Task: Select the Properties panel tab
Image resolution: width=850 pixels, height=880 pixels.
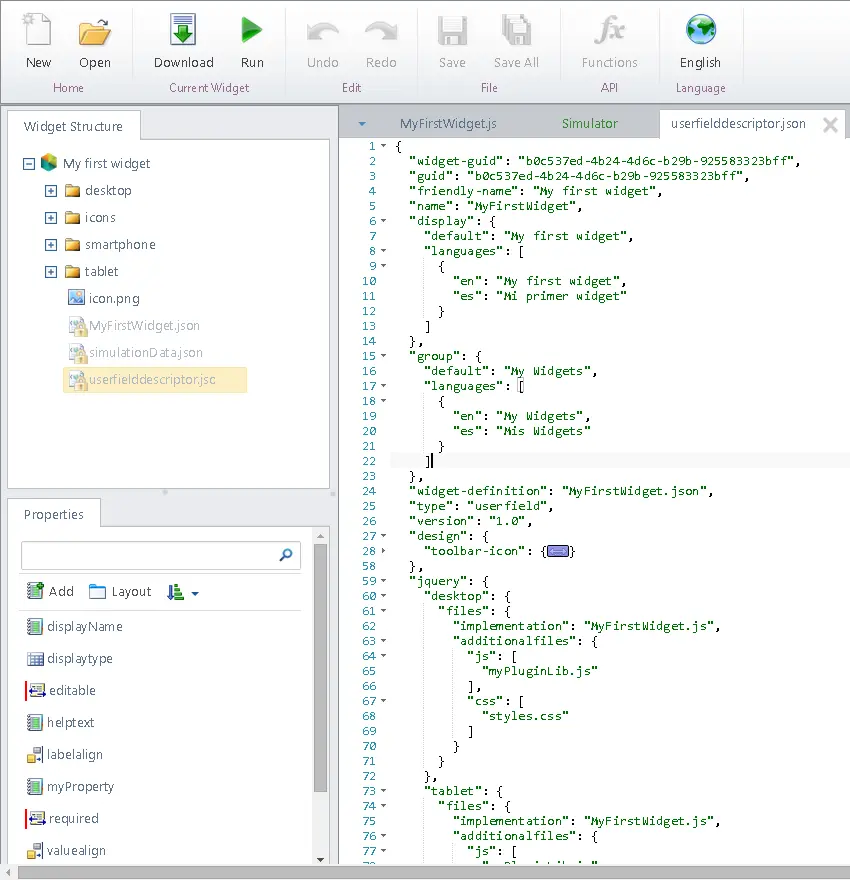Action: (x=54, y=514)
